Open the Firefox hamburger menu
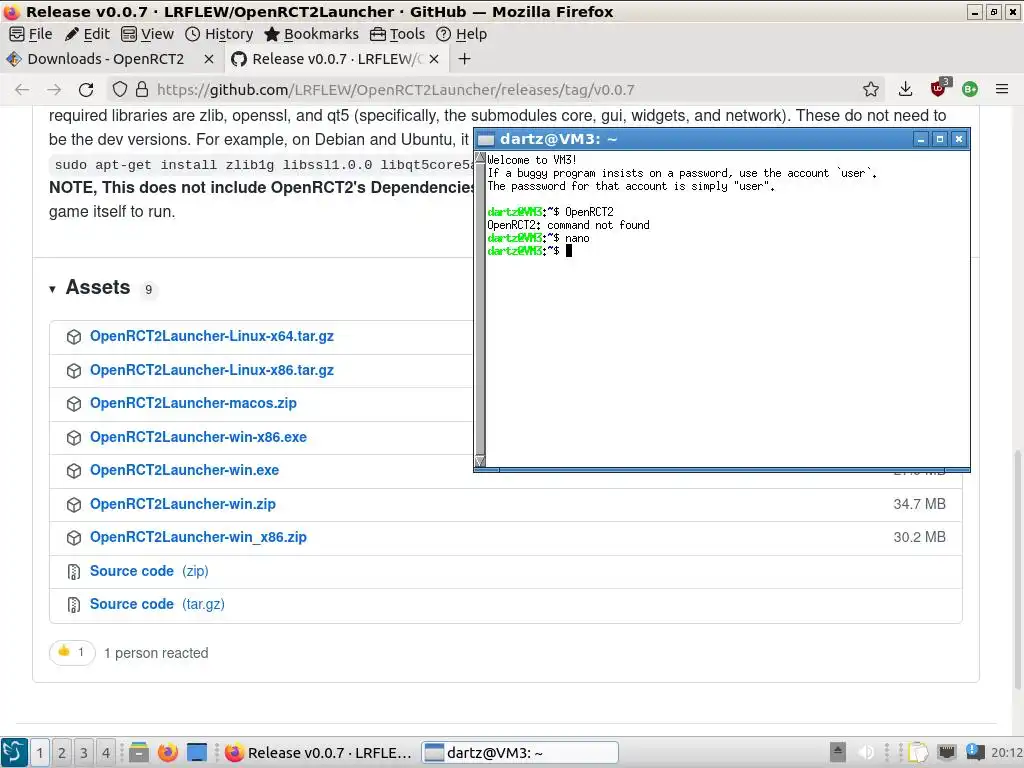The image size is (1024, 768). tap(1002, 89)
